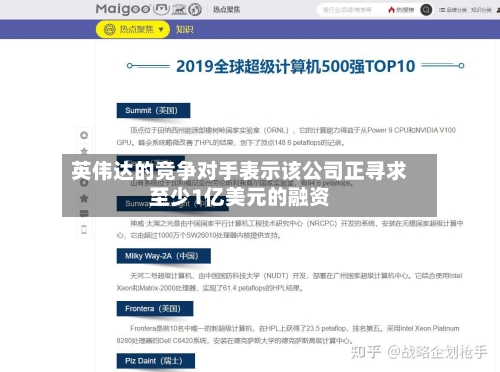Click the mobile phone icon in the side toolbar
This screenshot has width=500, height=372.
84,229
